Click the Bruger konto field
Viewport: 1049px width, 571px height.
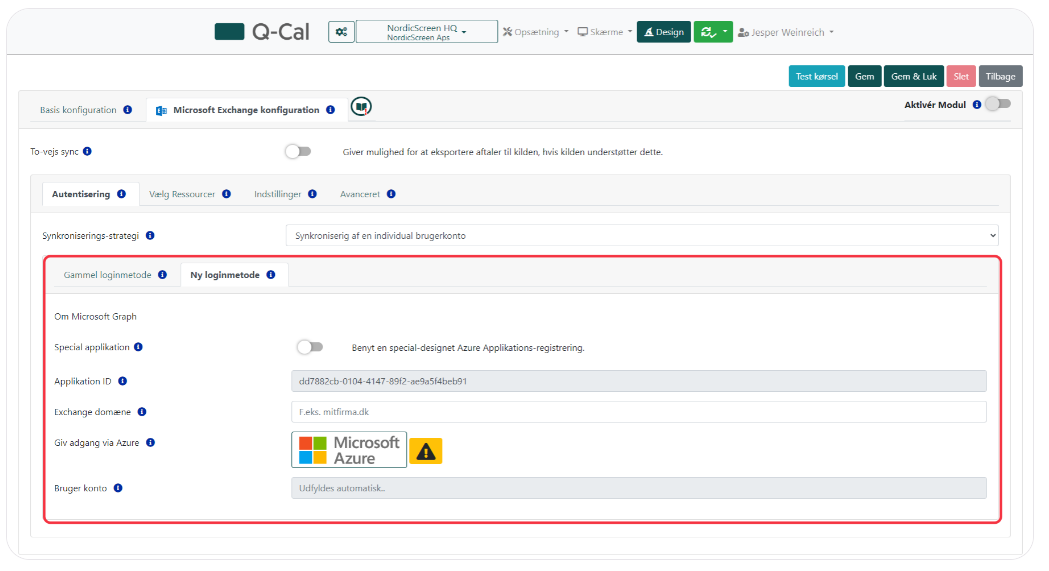(639, 488)
